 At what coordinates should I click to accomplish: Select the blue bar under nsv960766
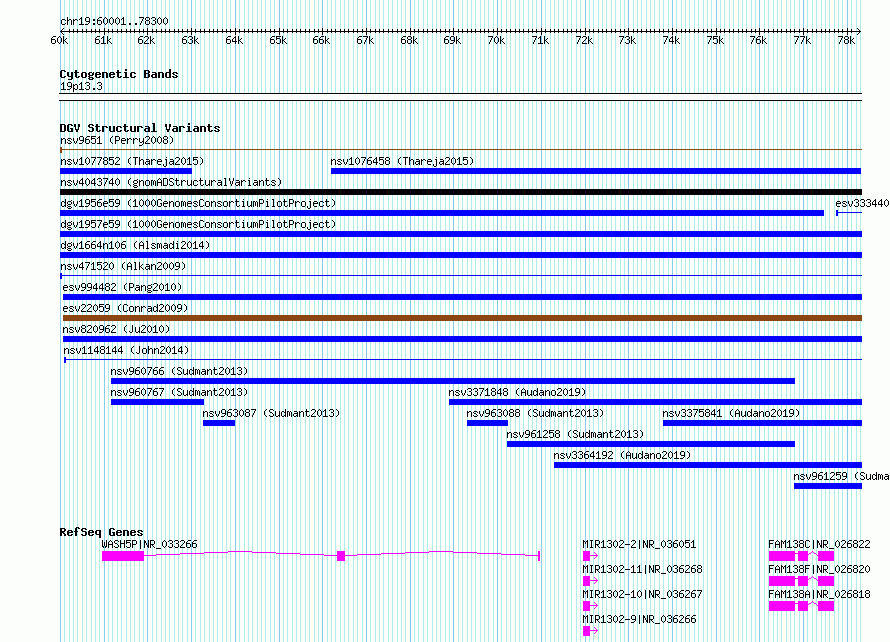(x=453, y=381)
